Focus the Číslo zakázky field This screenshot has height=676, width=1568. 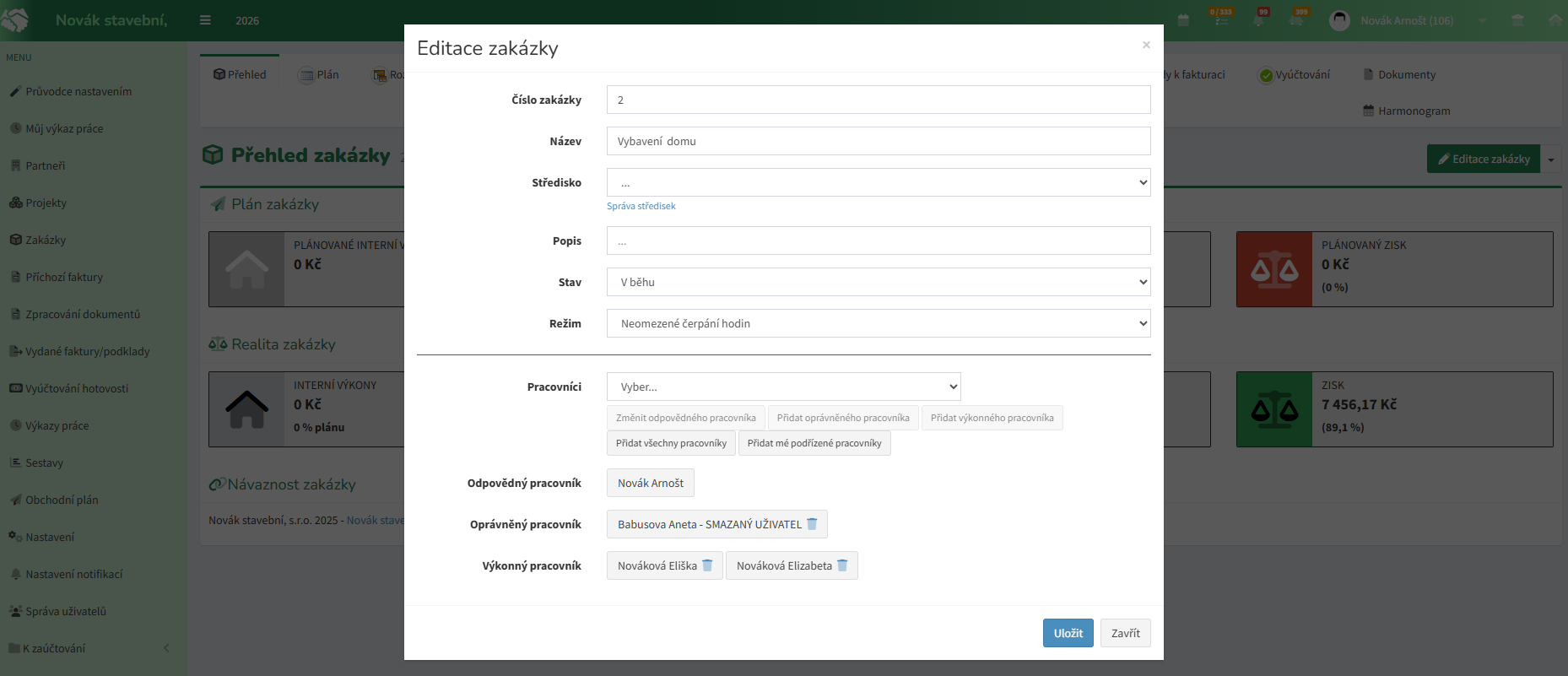click(x=879, y=100)
